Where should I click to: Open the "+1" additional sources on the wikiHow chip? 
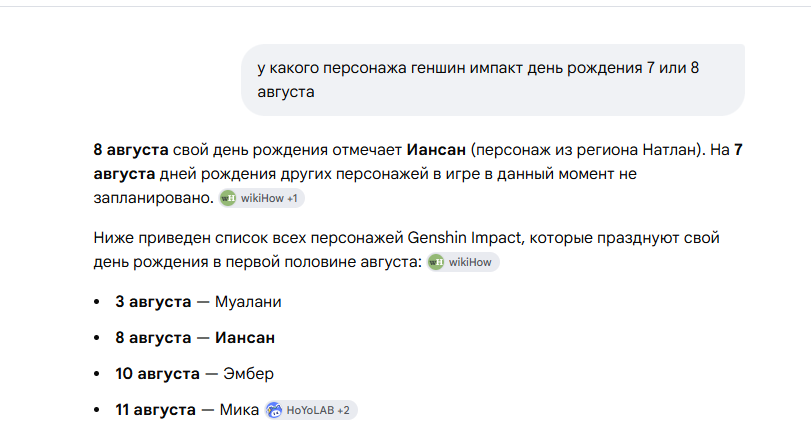[292, 199]
